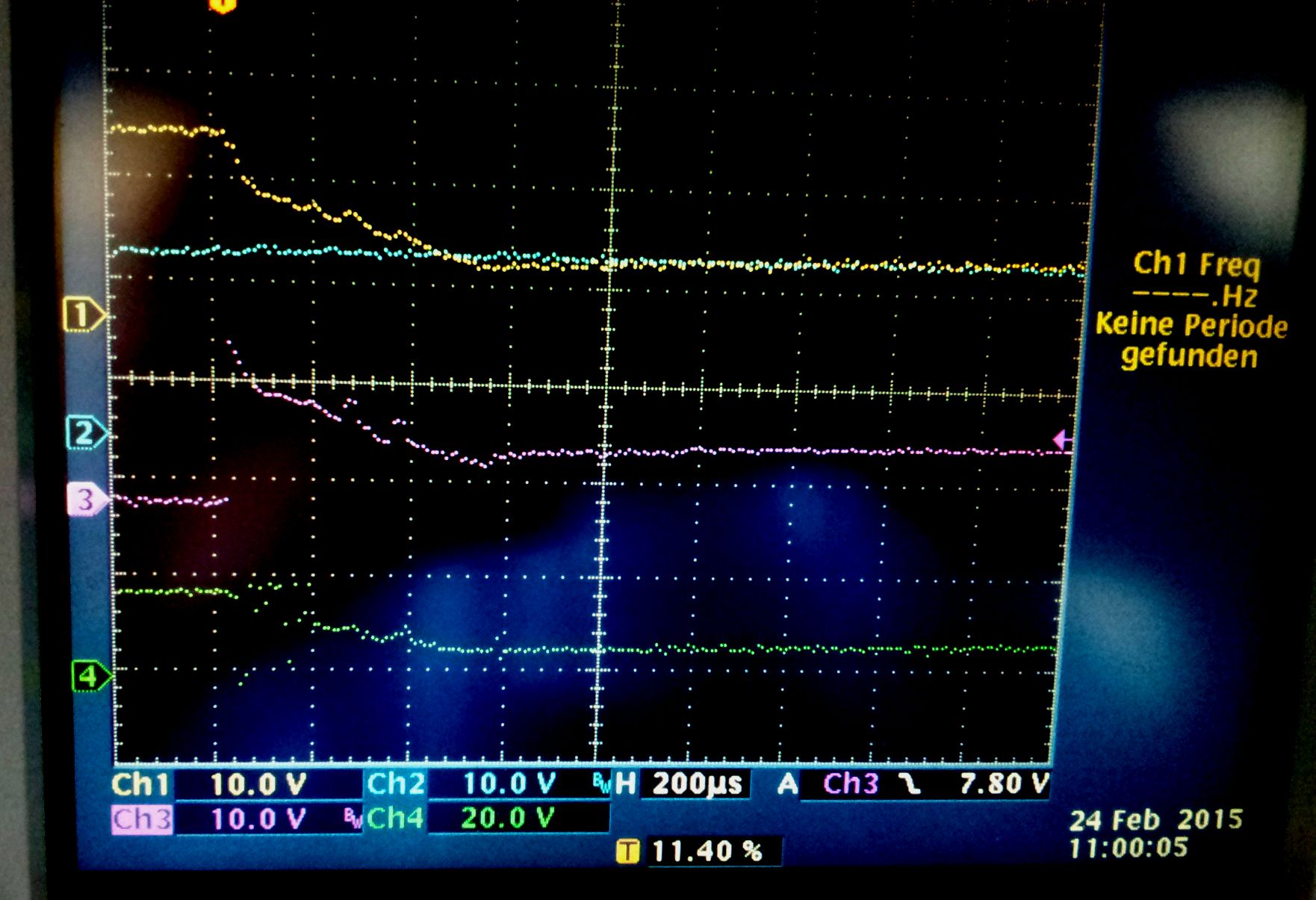The height and width of the screenshot is (900, 1316).
Task: Click the Ch1 Freq measurement label
Action: click(x=1196, y=264)
